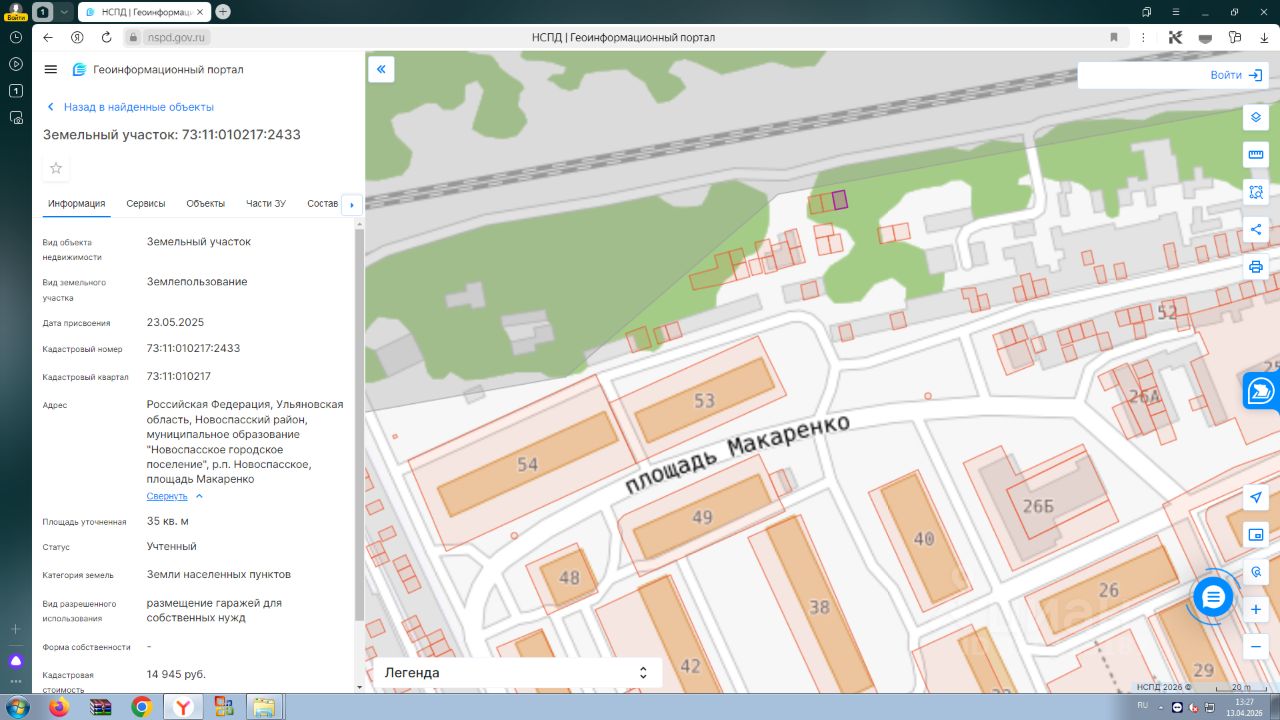Switch to the Части ЗУ tab

point(266,204)
